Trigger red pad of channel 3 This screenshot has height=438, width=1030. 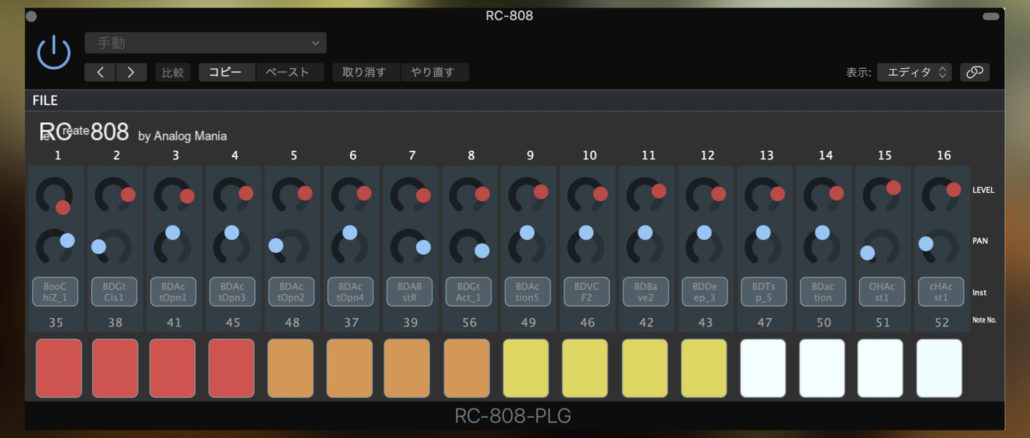[x=173, y=368]
